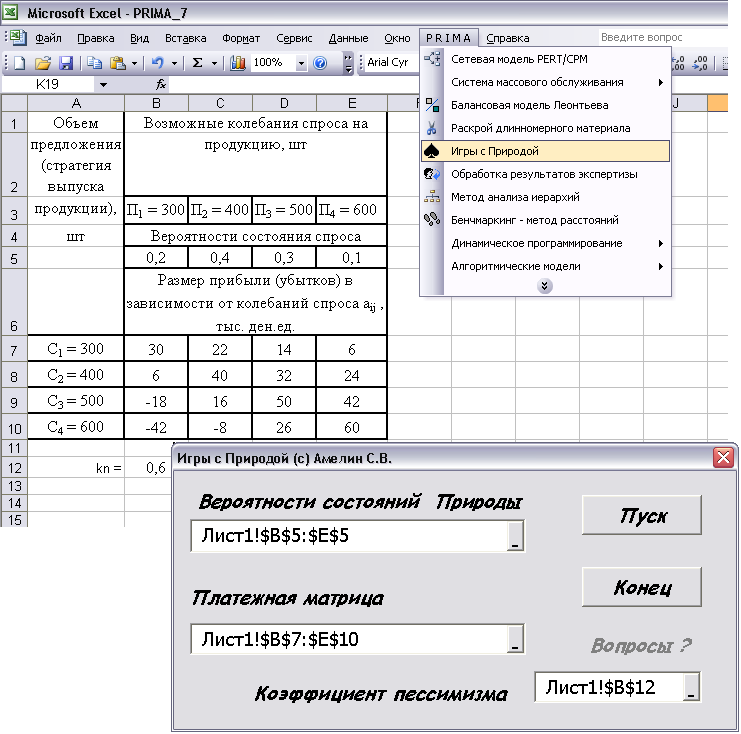Click the PERT/CPM network model icon
This screenshot has width=741, height=734.
click(x=432, y=59)
